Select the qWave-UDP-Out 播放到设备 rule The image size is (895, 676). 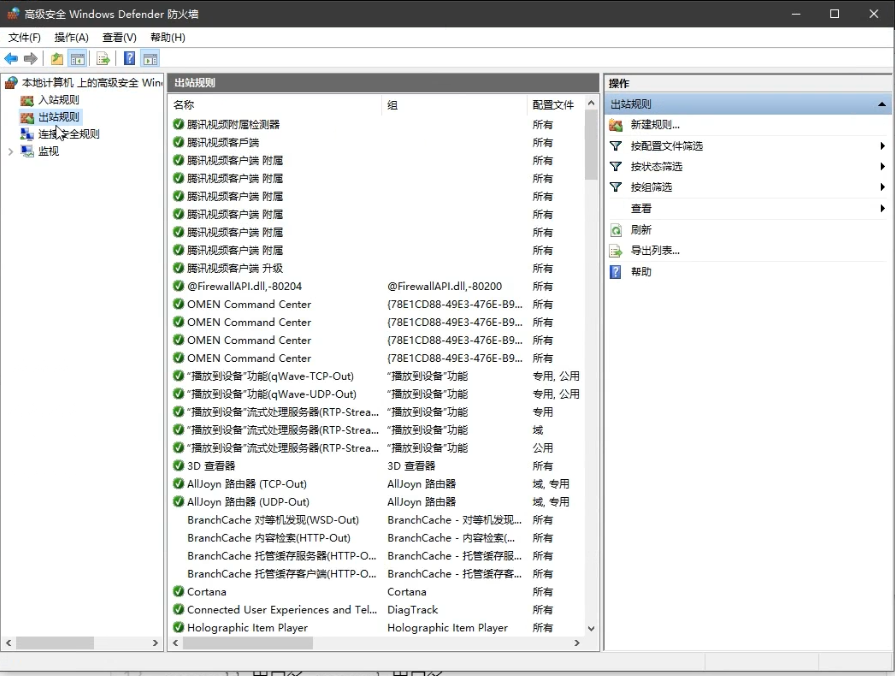272,394
